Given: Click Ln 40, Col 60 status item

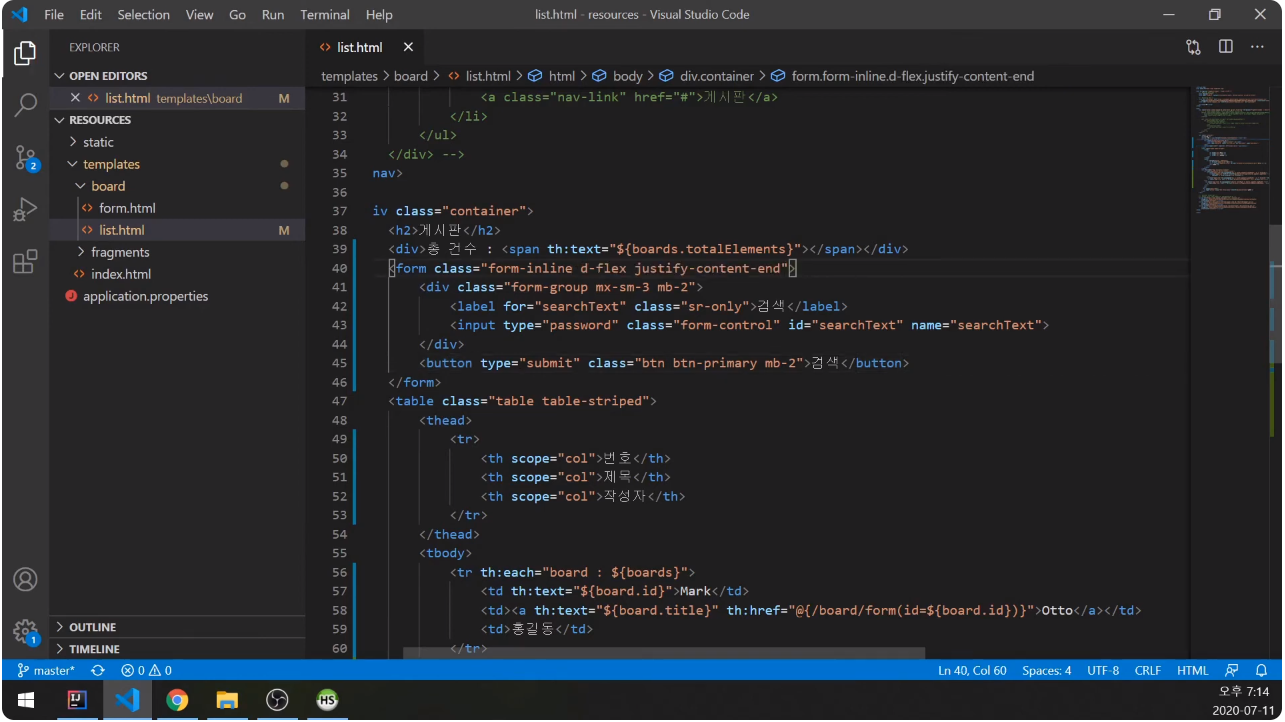Looking at the screenshot, I should click(972, 670).
